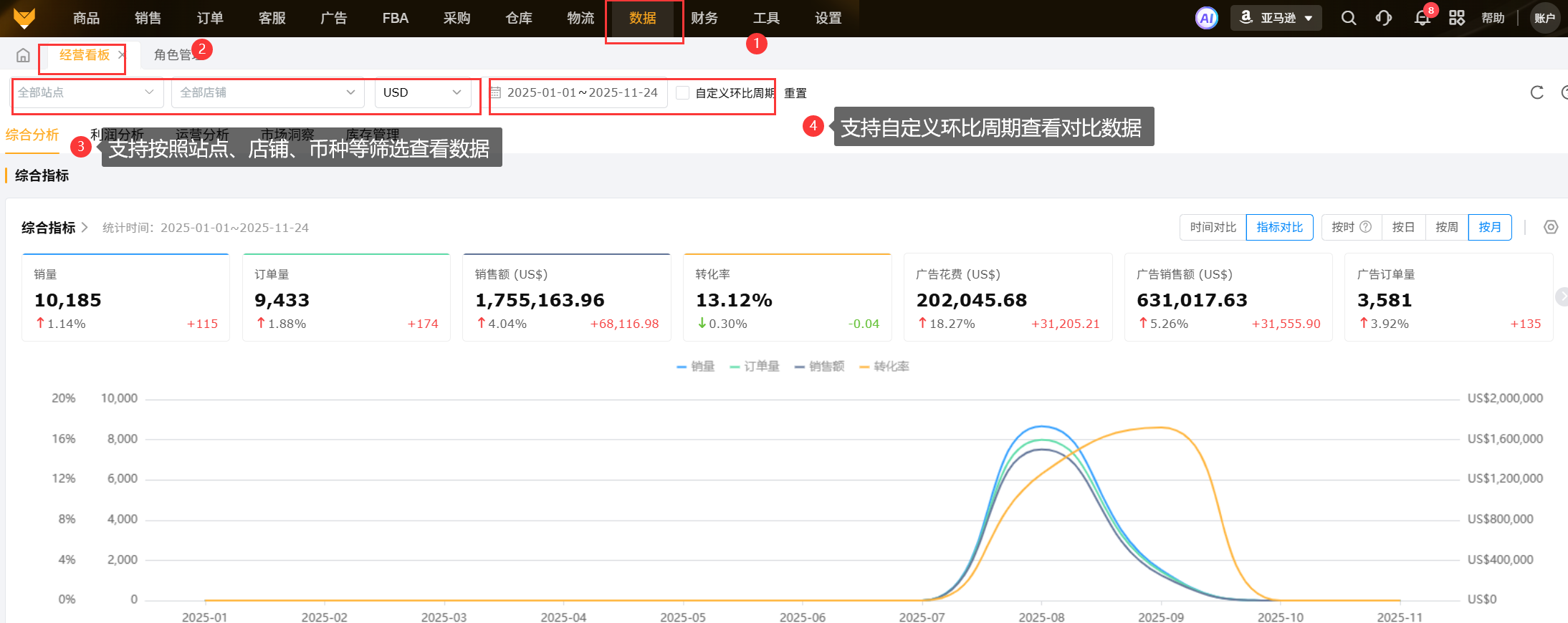This screenshot has width=1568, height=623.
Task: Toggle 销量 series in chart legend
Action: click(695, 367)
